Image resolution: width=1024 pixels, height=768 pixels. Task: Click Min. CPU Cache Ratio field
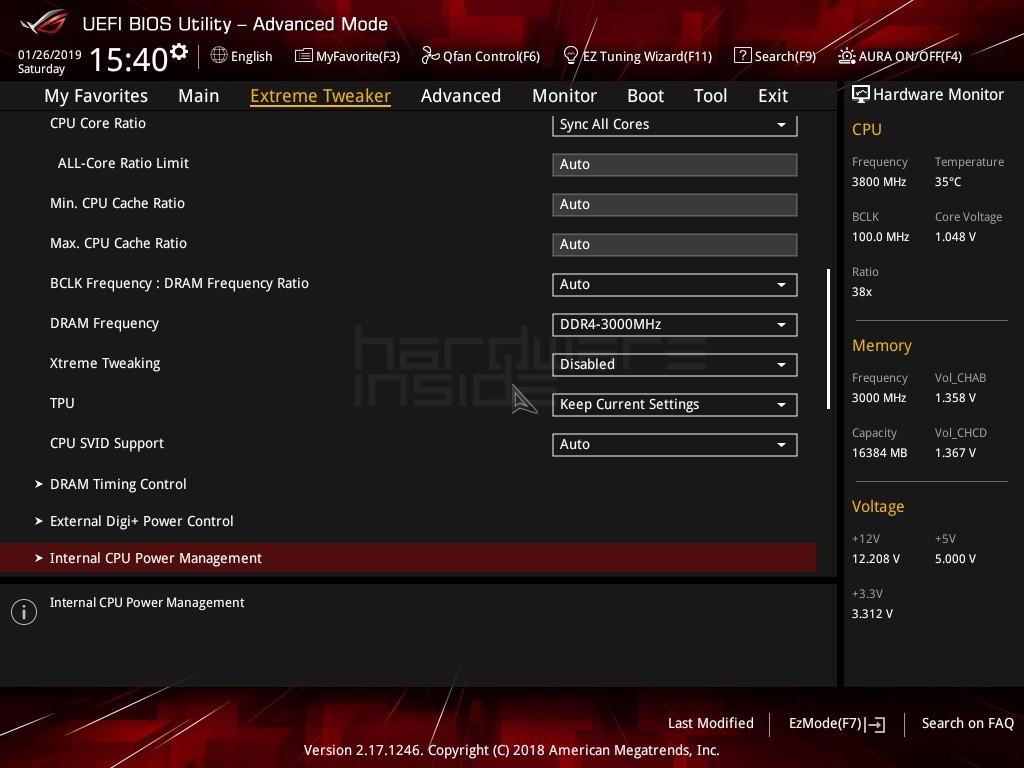click(675, 204)
